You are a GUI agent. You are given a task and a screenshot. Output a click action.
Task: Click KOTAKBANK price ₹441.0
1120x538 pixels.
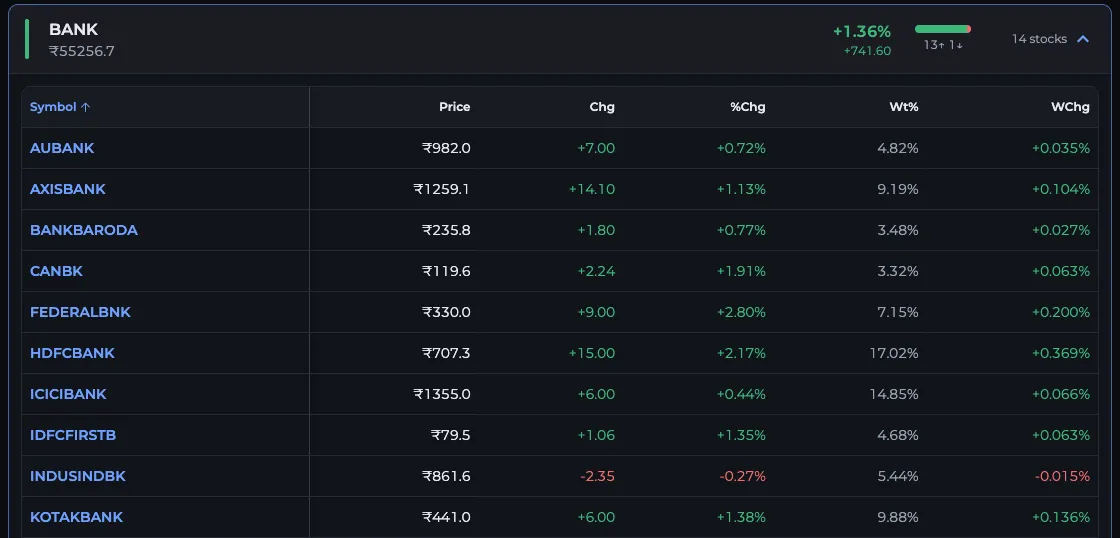(446, 517)
